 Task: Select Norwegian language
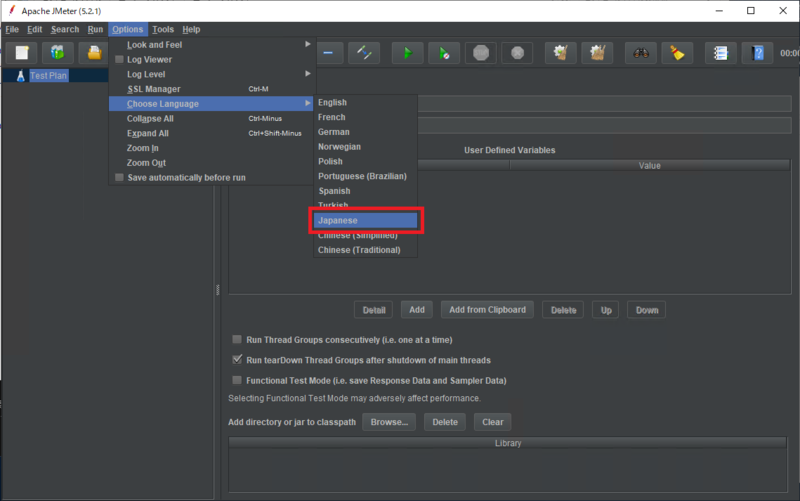[365, 146]
